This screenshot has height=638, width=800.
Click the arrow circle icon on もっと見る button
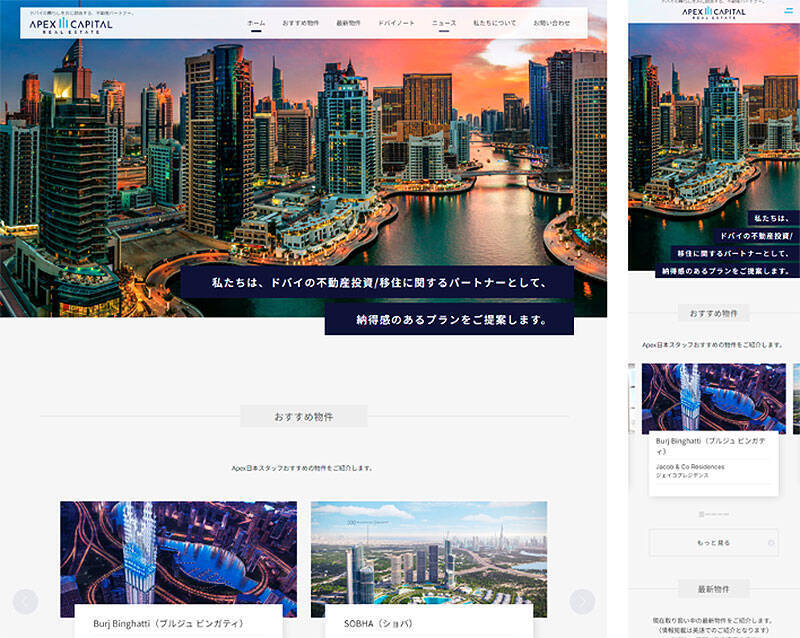(771, 543)
